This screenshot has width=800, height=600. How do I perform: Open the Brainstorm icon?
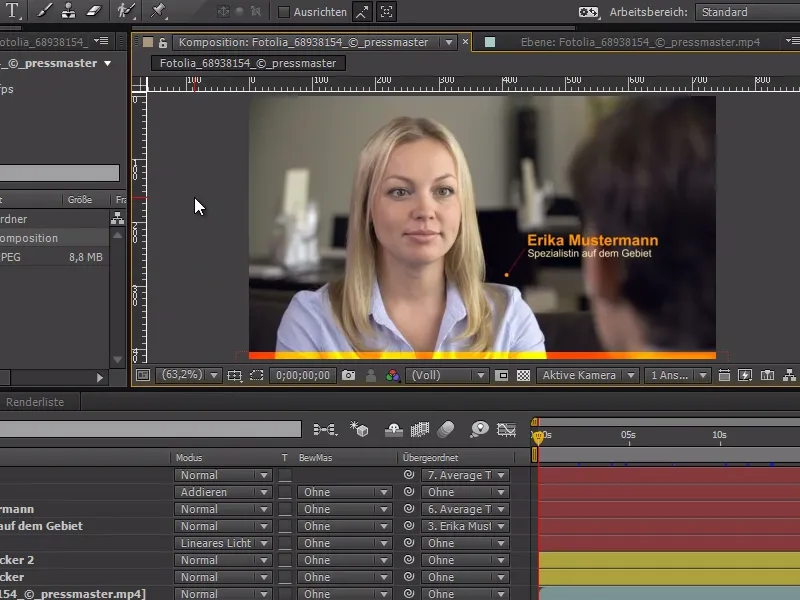point(480,429)
